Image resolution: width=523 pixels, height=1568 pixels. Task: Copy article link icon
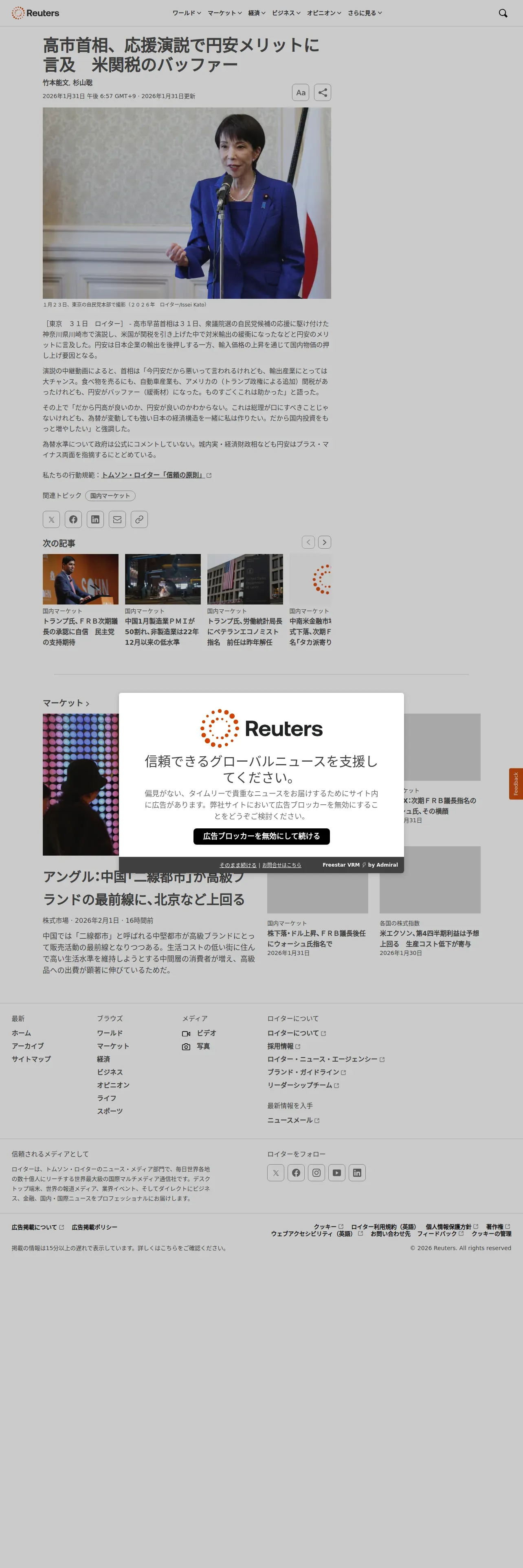139,519
